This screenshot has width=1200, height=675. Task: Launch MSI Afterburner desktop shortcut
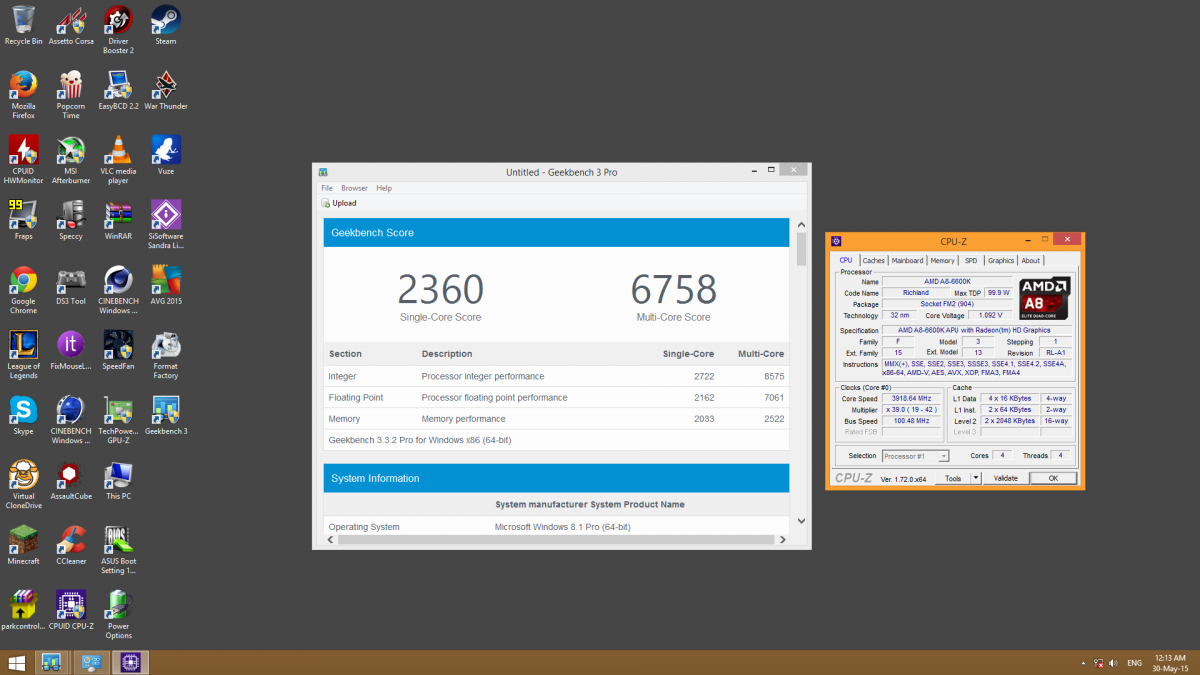tap(71, 160)
